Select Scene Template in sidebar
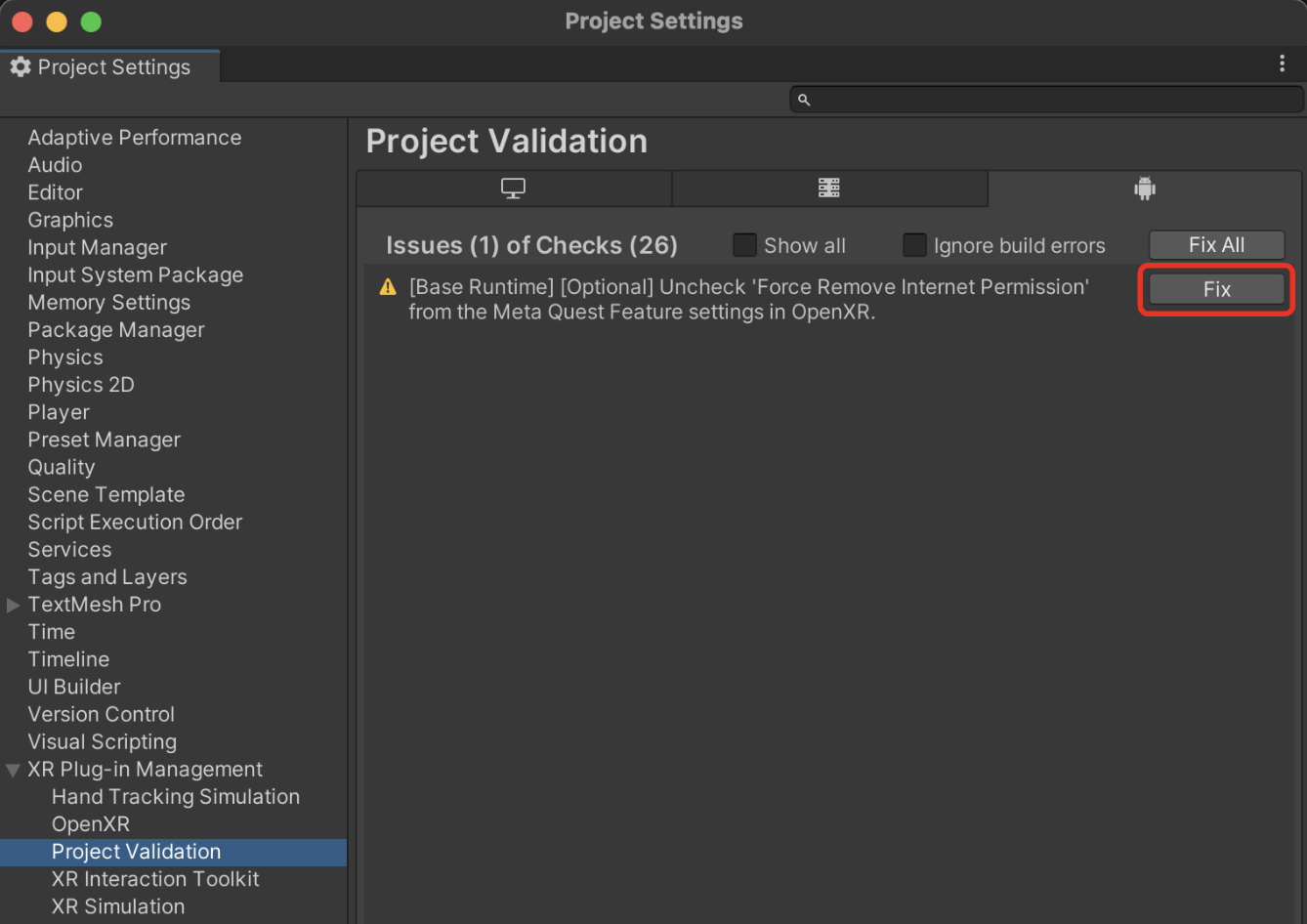This screenshot has height=924, width=1307. pos(106,494)
